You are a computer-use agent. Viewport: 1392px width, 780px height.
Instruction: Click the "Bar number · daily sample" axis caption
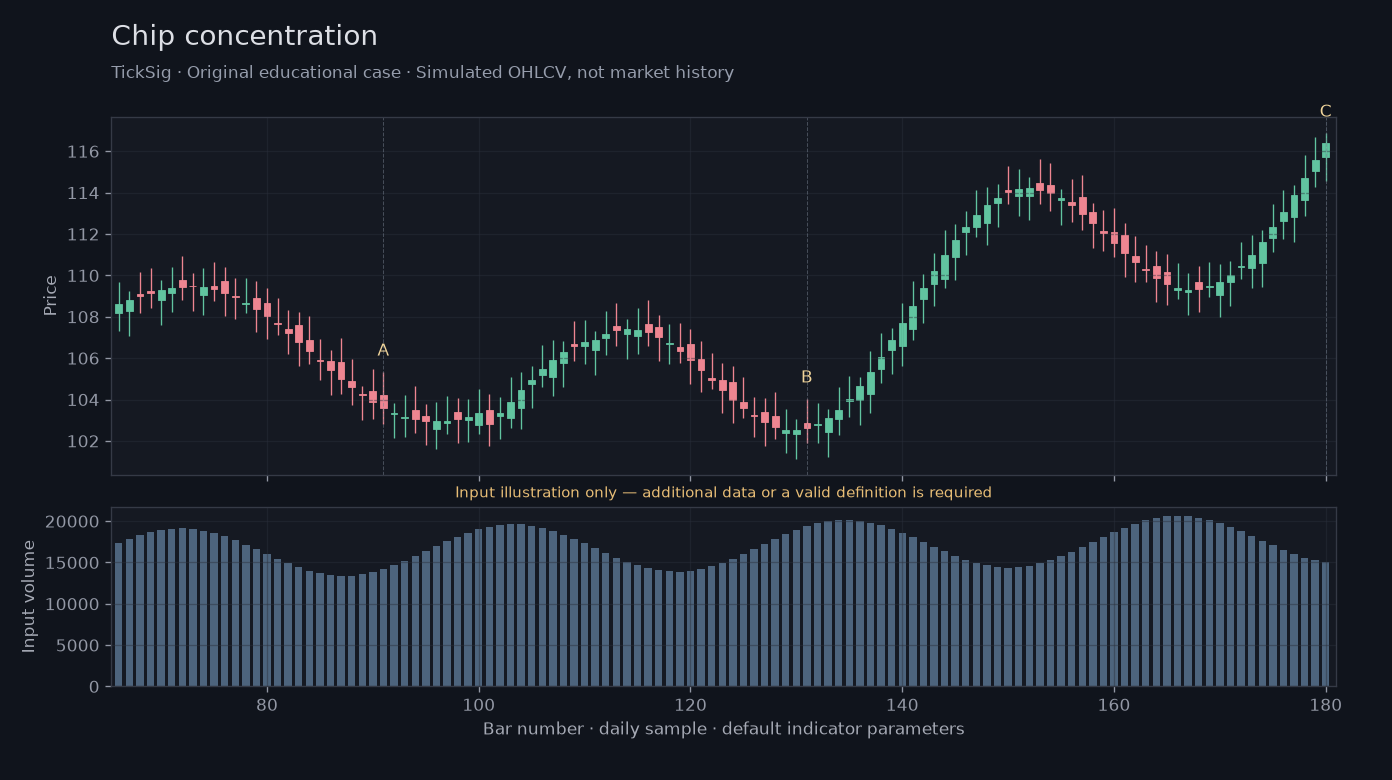[x=724, y=729]
